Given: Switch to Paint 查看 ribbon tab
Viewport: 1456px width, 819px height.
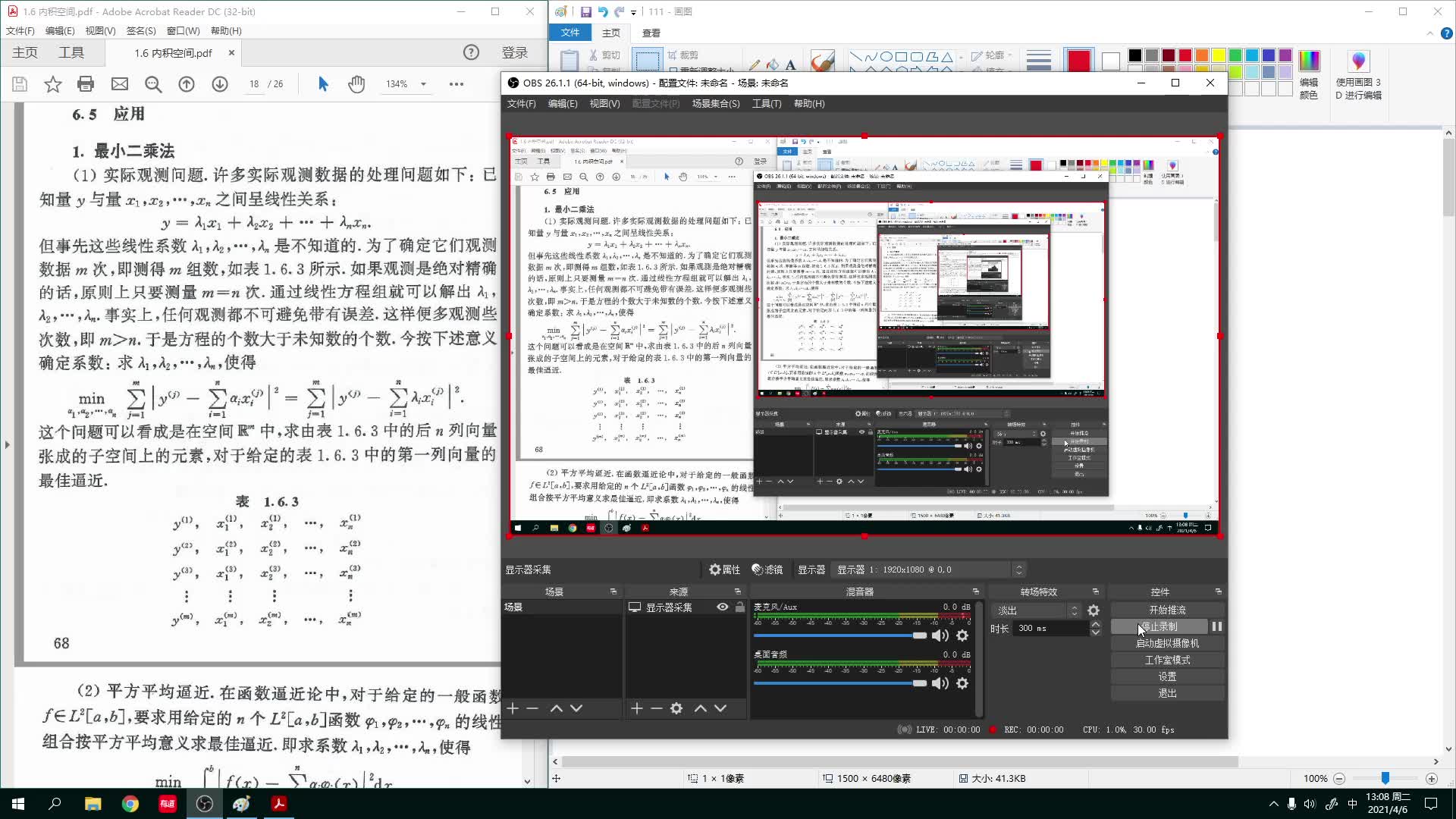Looking at the screenshot, I should pyautogui.click(x=651, y=33).
